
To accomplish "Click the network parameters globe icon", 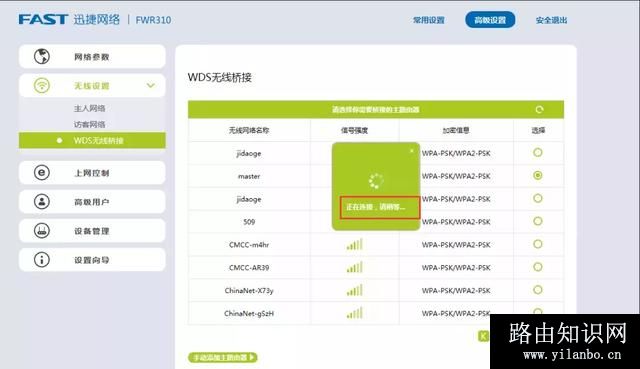I will [x=42, y=56].
